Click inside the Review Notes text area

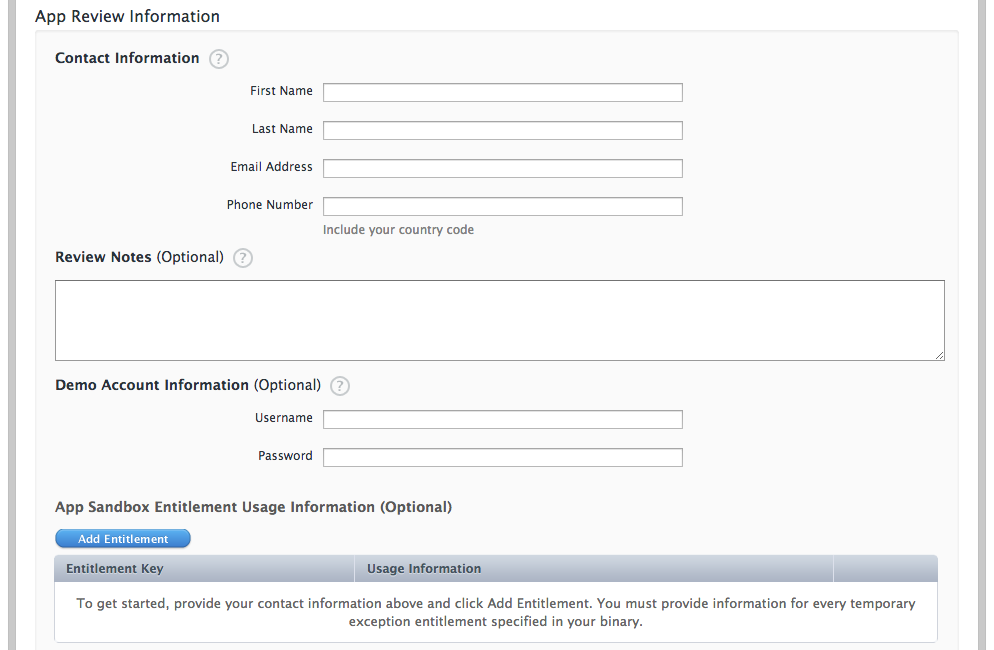500,318
